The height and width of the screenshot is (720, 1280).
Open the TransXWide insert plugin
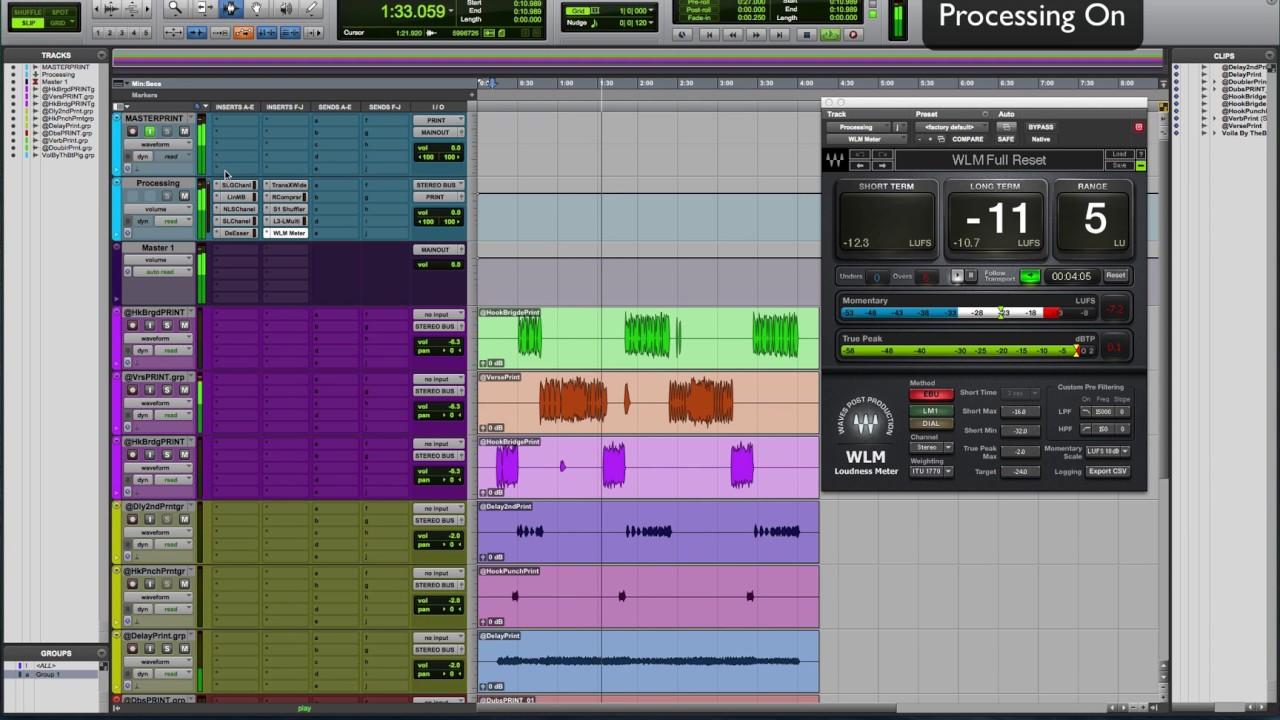click(287, 185)
